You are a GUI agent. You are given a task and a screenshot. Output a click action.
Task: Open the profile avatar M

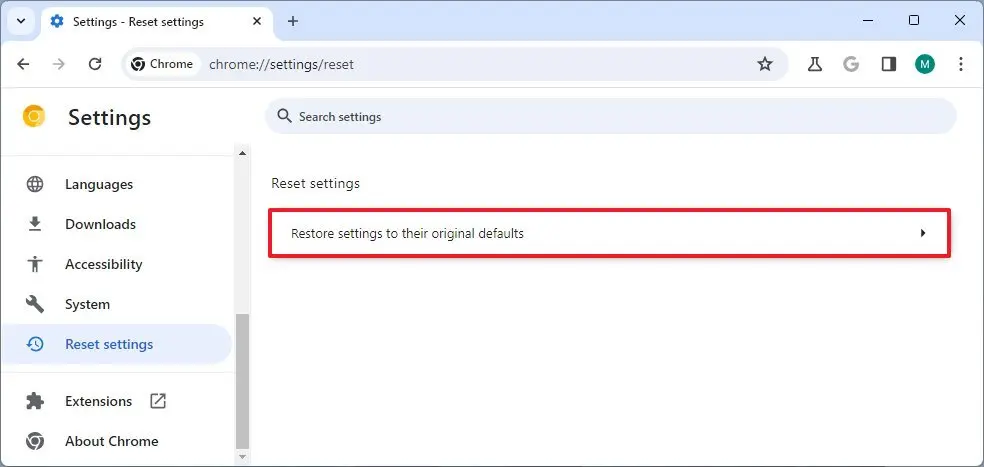point(925,64)
